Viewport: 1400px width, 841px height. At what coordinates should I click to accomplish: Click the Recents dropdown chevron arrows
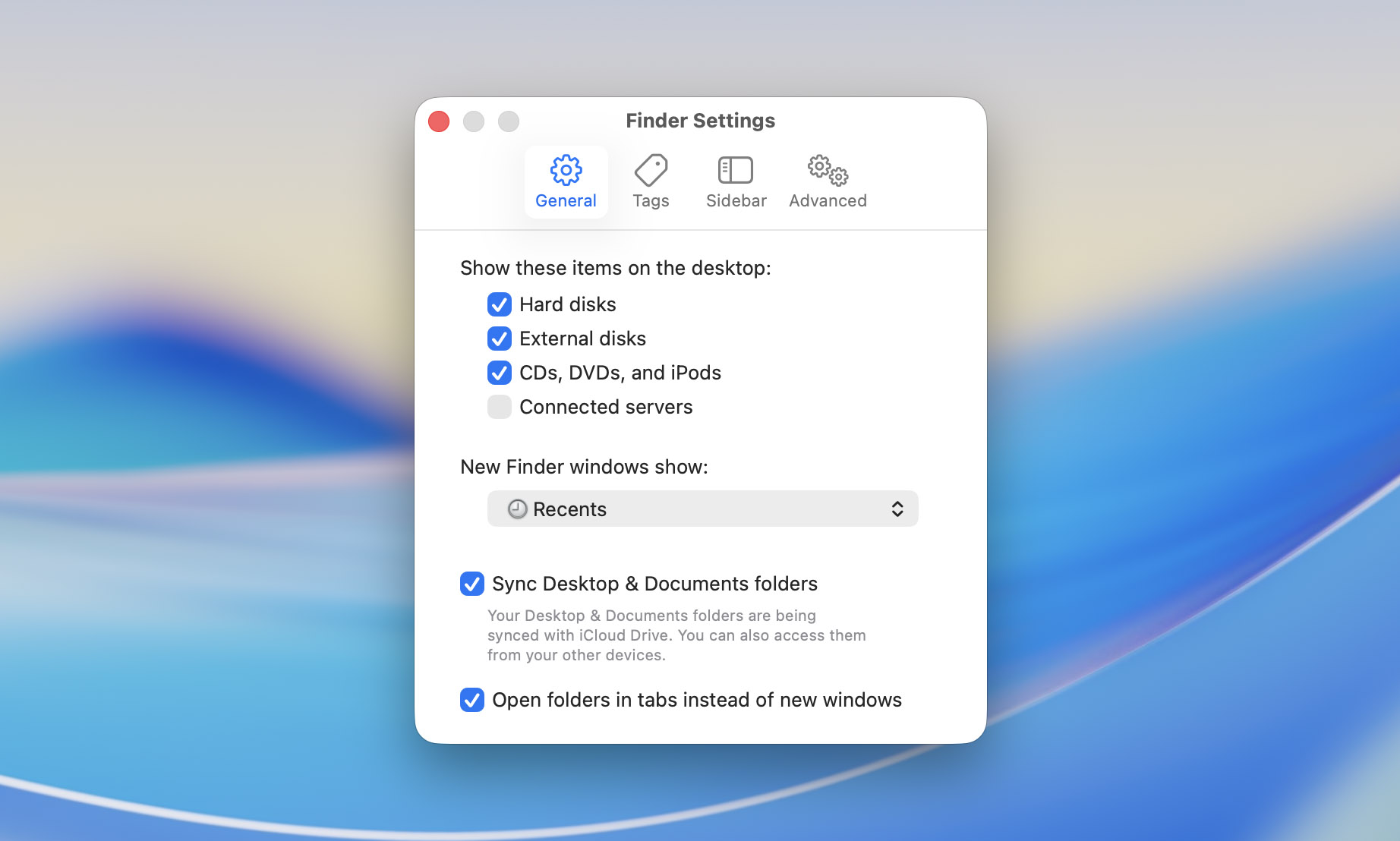tap(897, 509)
